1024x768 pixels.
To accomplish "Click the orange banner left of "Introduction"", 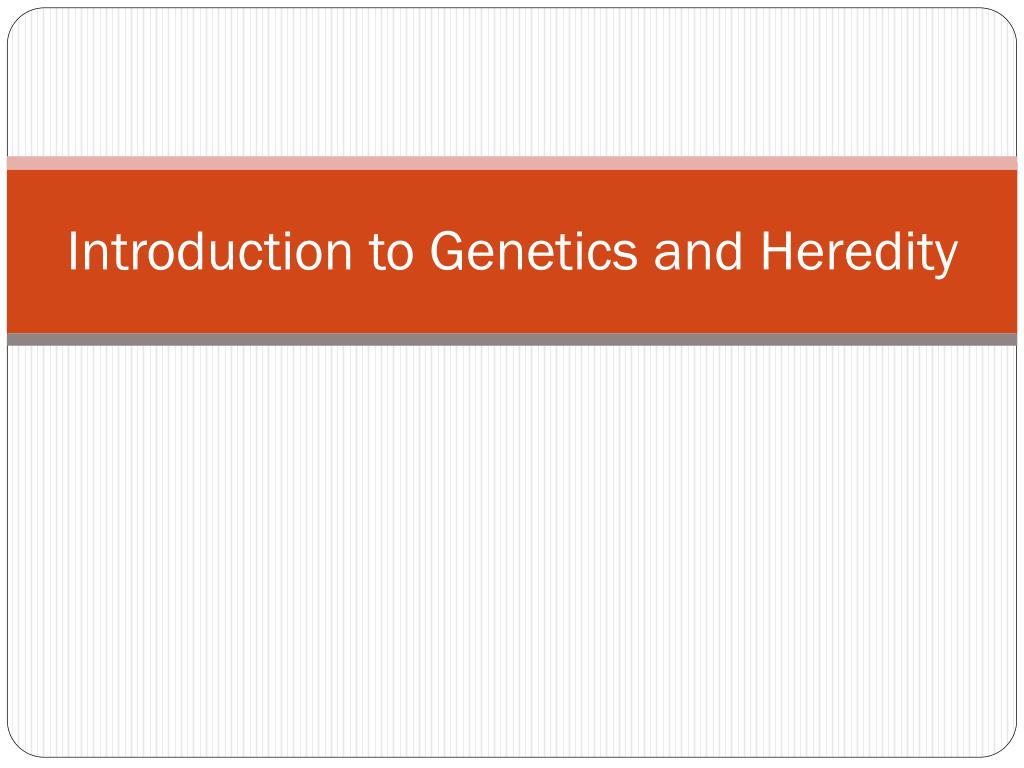I will [37, 251].
